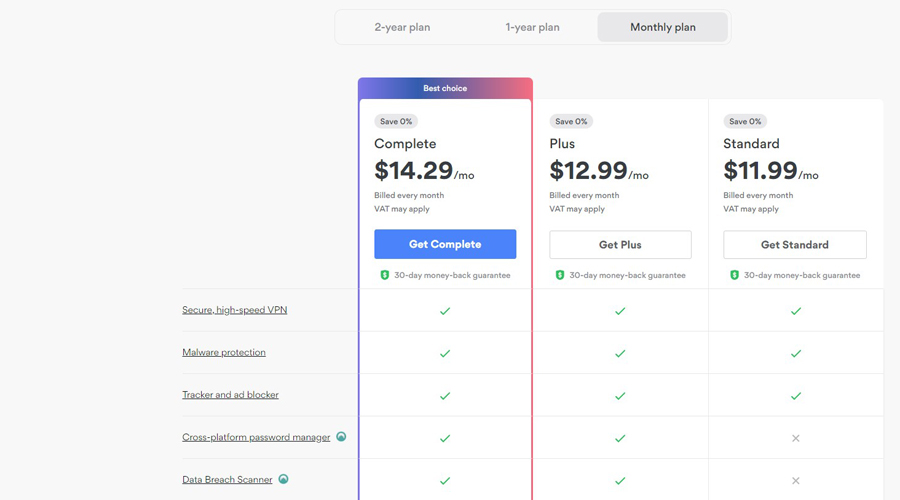
Task: Click the Complete plan VPN checkmark
Action: 445,311
